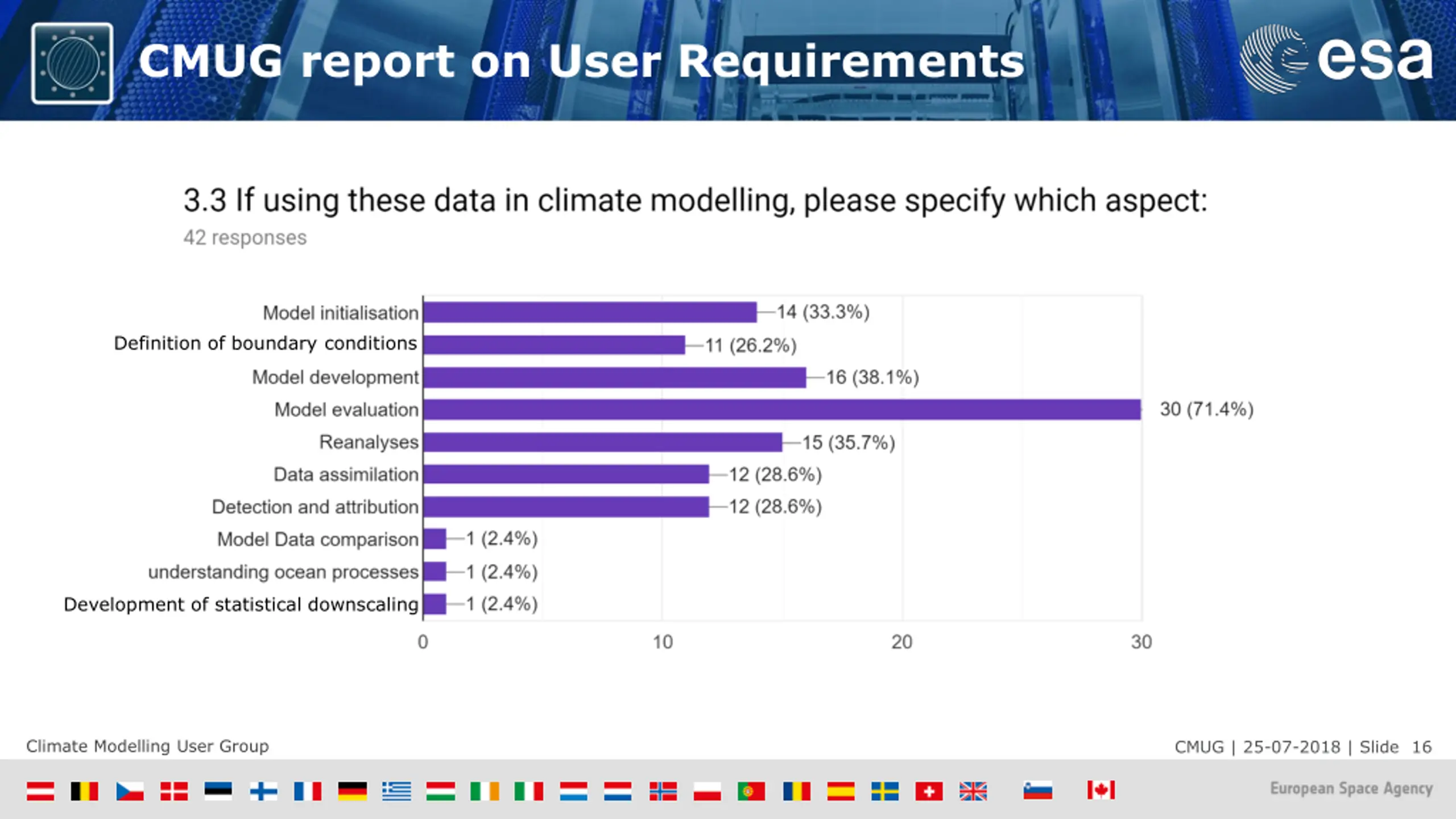Viewport: 1456px width, 819px height.
Task: Click the 'Detection and attribution' axis label
Action: 315,507
